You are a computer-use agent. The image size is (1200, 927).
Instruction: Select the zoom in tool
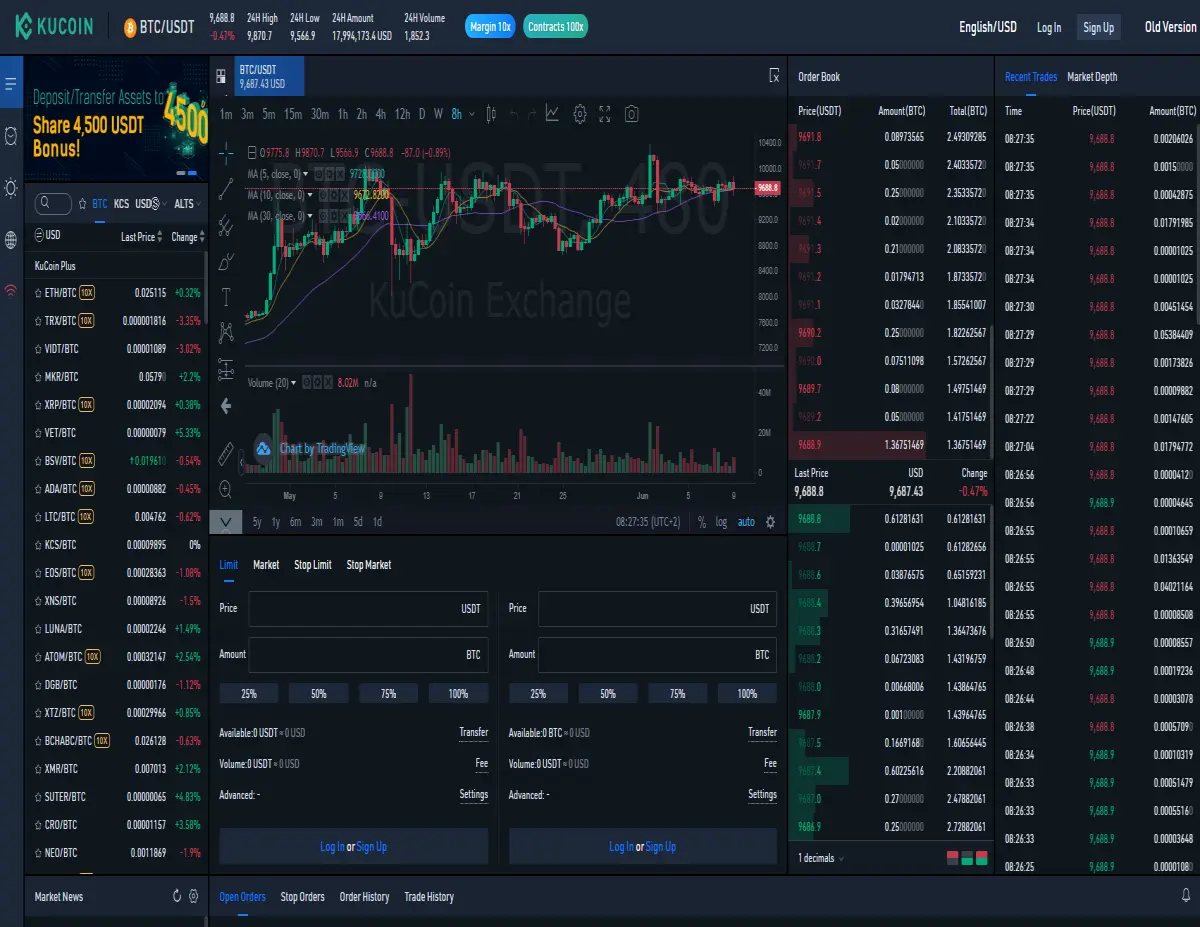pos(226,489)
